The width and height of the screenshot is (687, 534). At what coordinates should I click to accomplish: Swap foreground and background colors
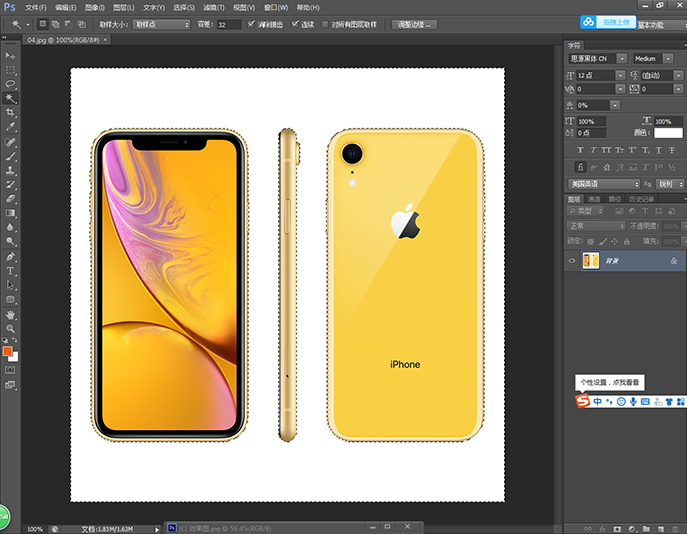[14, 340]
